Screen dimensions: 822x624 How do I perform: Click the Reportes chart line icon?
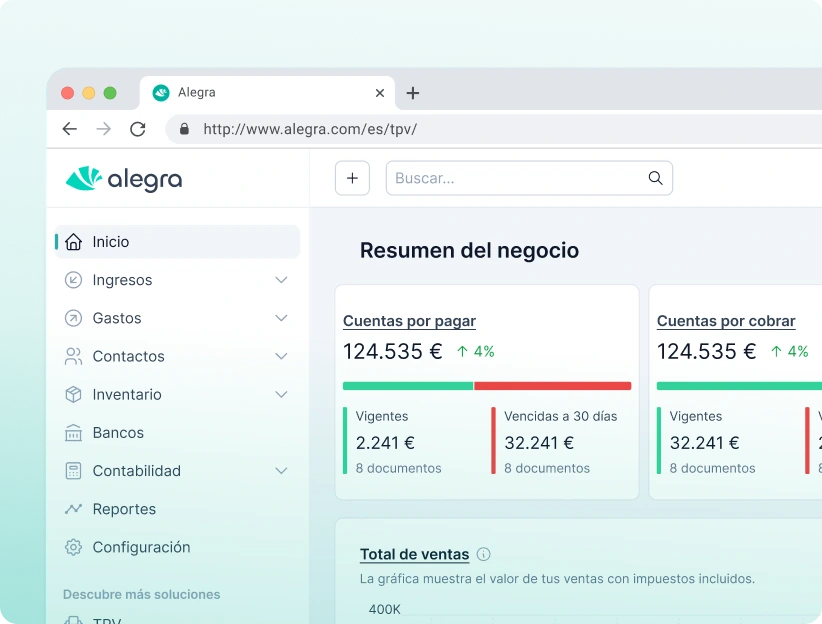(73, 509)
